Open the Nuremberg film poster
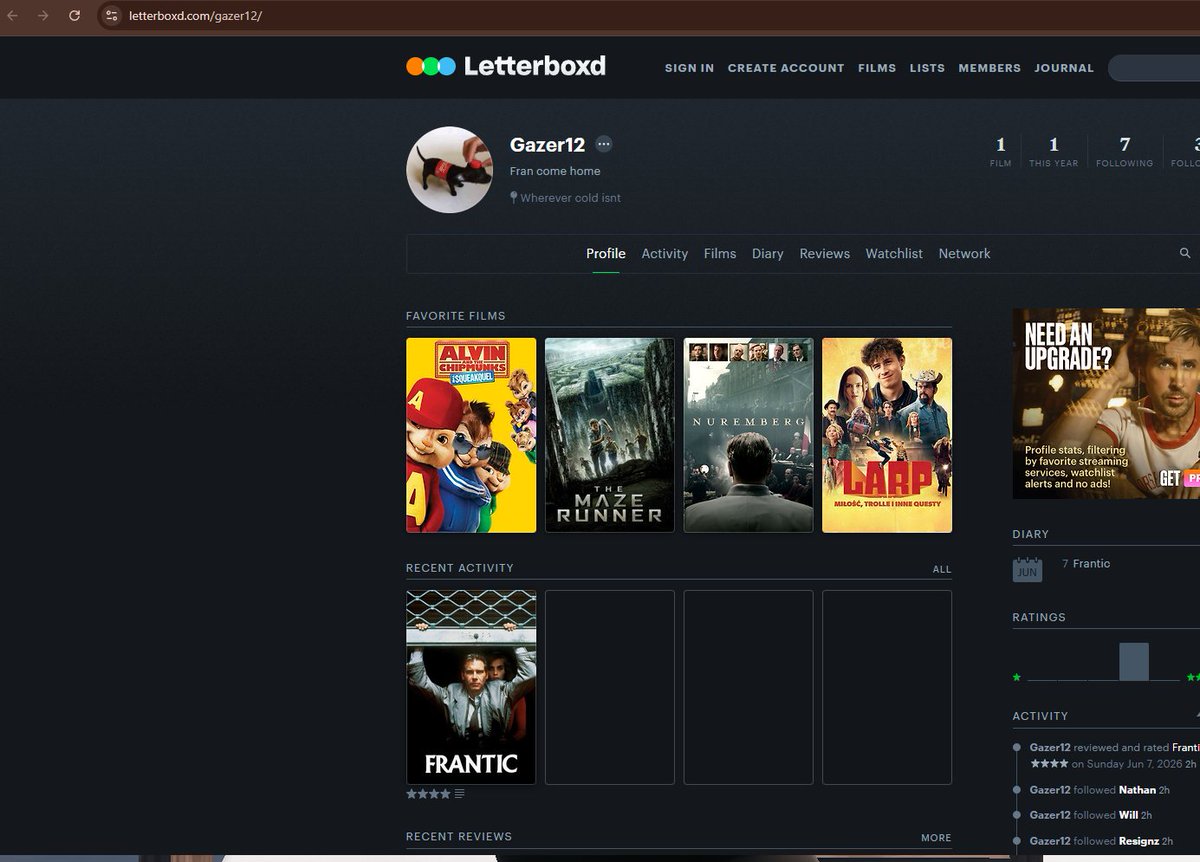 click(749, 435)
